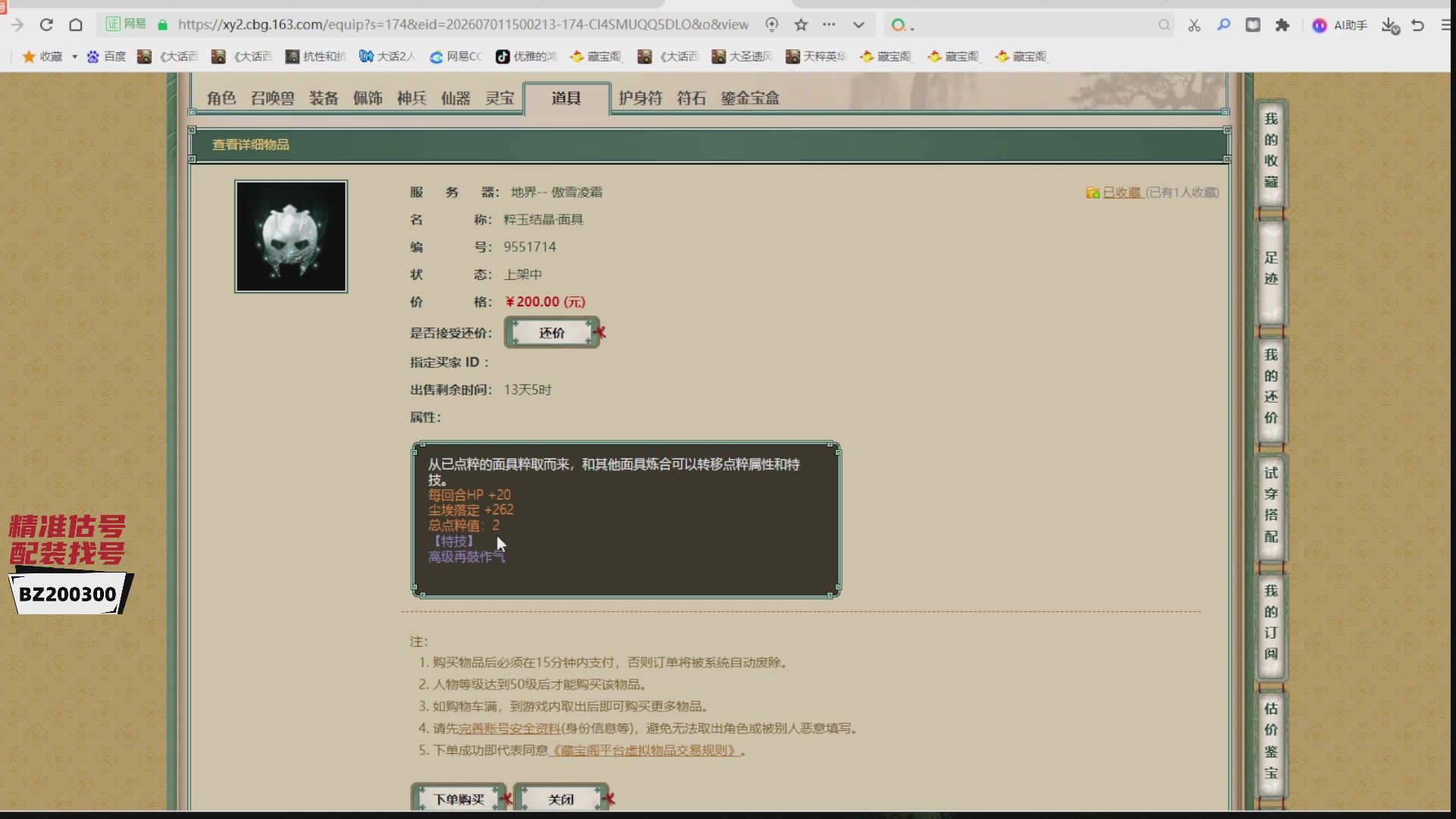This screenshot has width=1456, height=819.
Task: Switch to the 仙器 tab
Action: tap(456, 98)
